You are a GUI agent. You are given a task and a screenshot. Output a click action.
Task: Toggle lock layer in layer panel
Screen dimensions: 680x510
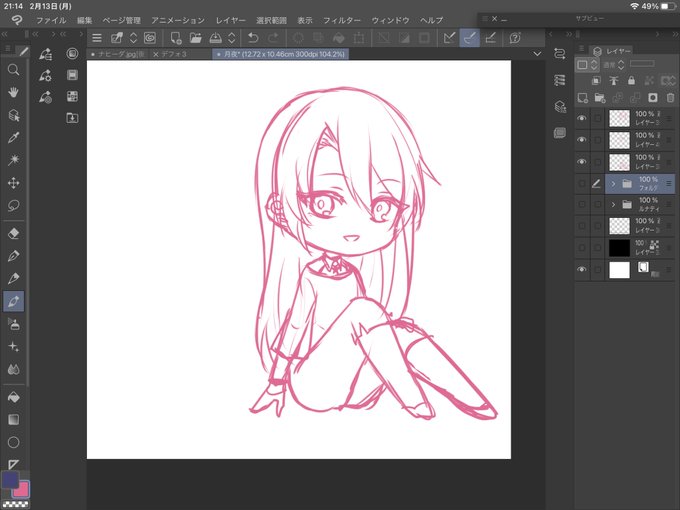tap(631, 80)
